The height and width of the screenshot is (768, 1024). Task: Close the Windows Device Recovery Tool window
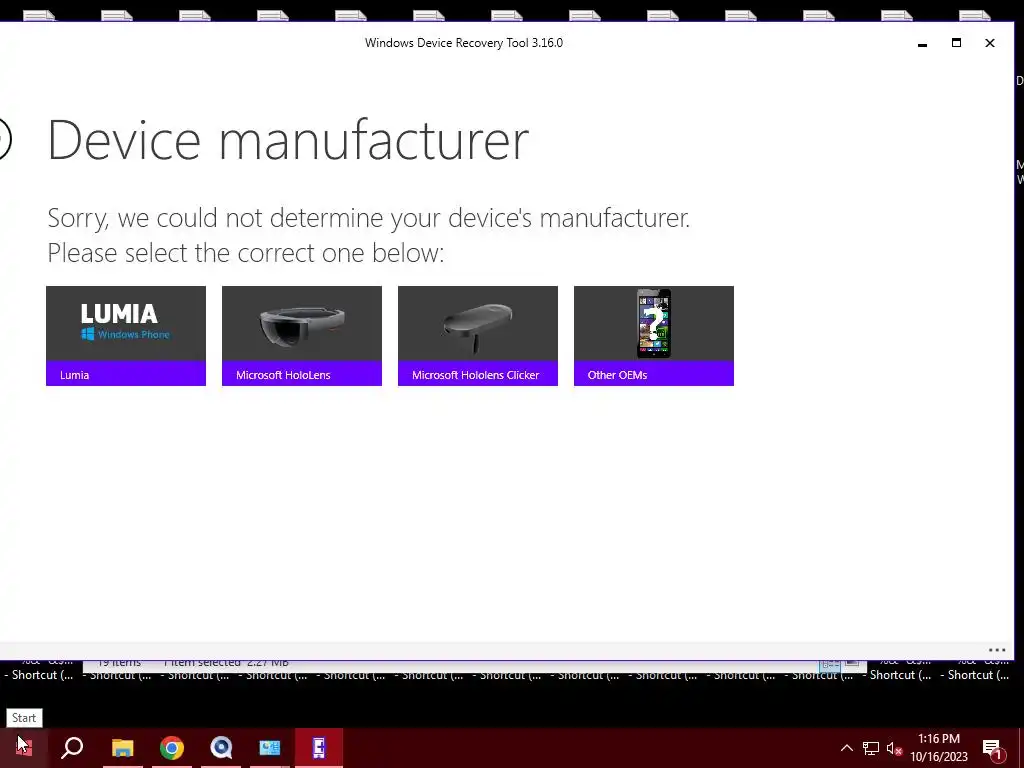990,43
